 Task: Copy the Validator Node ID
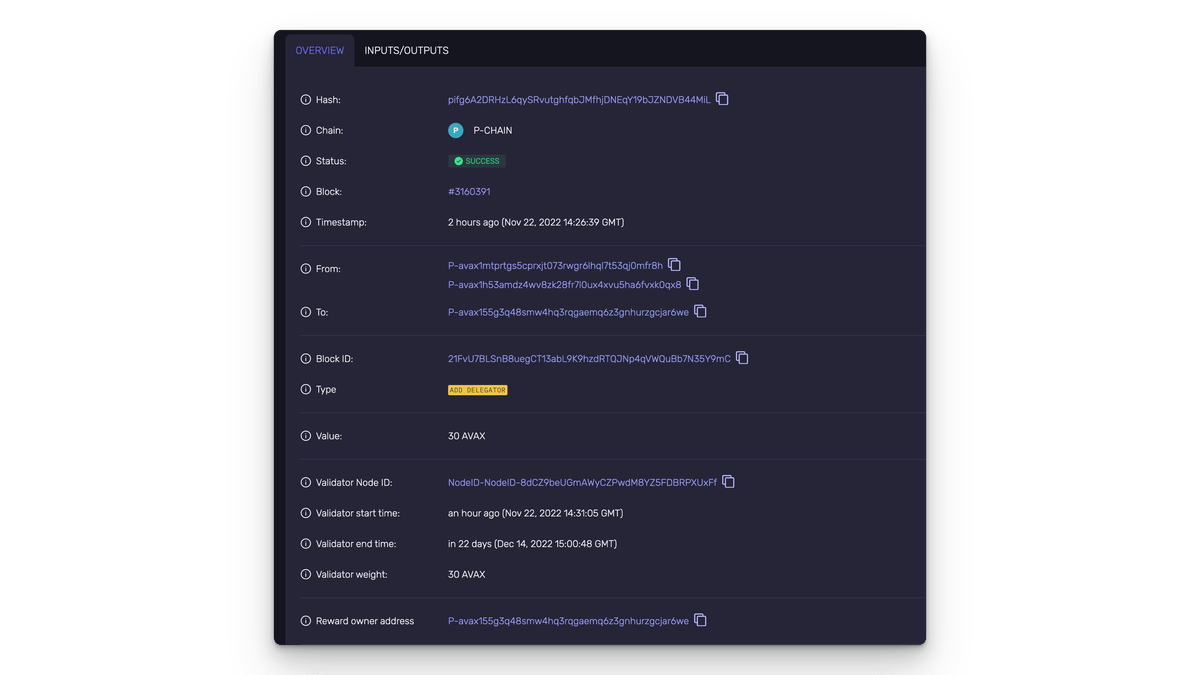(728, 482)
